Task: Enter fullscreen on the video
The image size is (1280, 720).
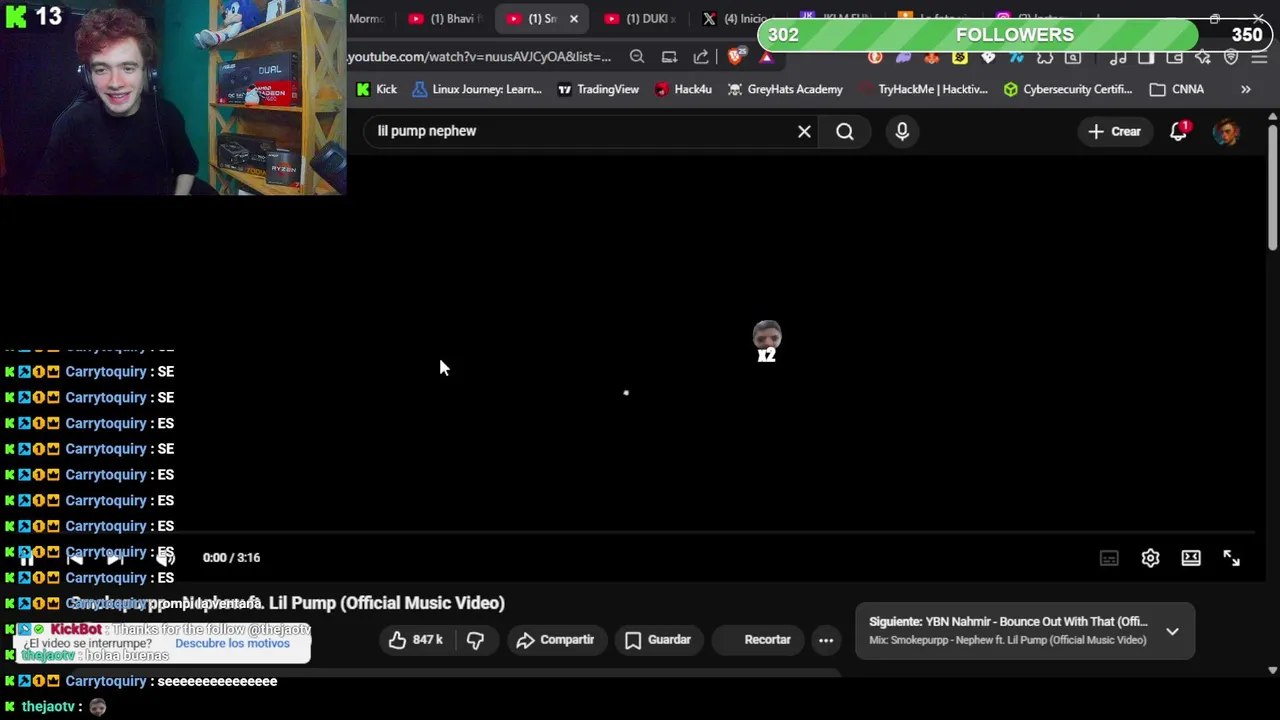Action: (1231, 558)
